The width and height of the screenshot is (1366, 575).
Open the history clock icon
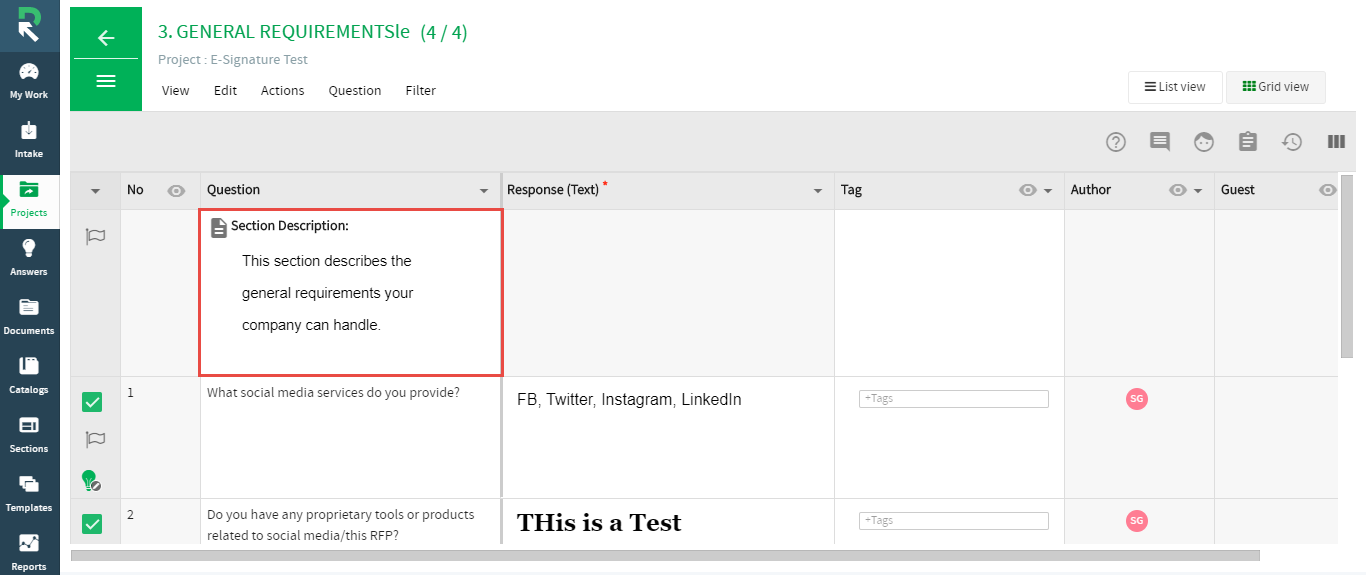pos(1292,142)
